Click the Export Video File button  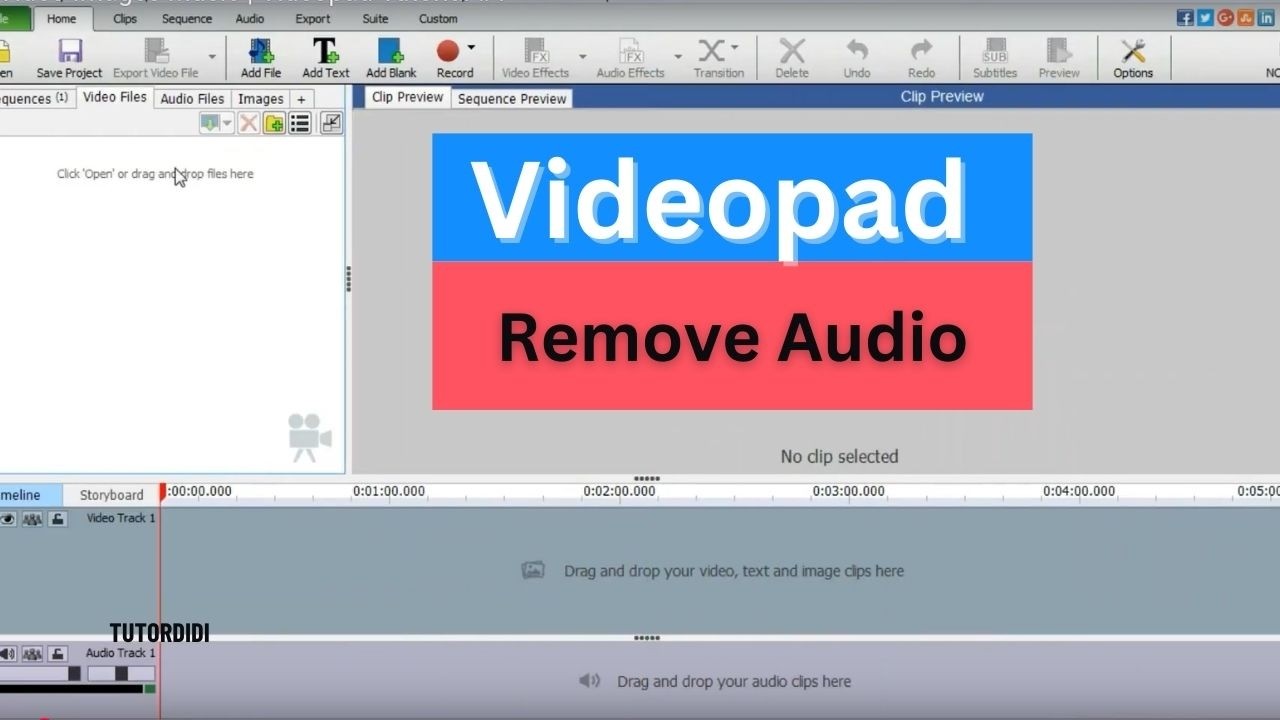coord(155,58)
